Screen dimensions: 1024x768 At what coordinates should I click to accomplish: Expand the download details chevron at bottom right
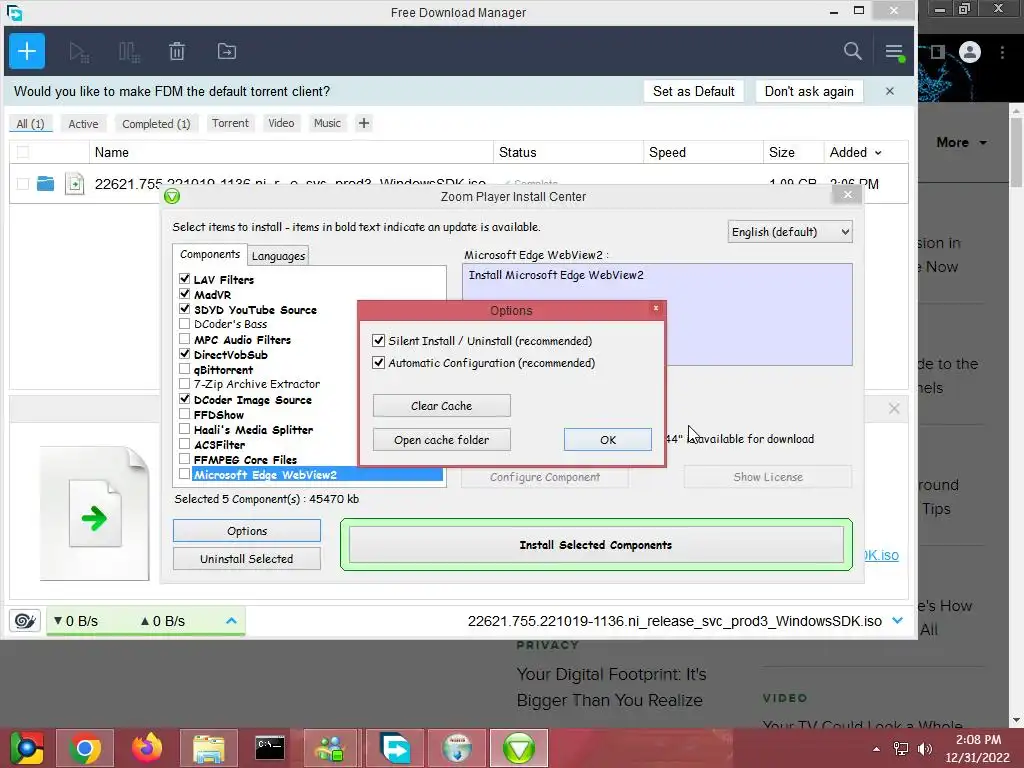pos(898,620)
